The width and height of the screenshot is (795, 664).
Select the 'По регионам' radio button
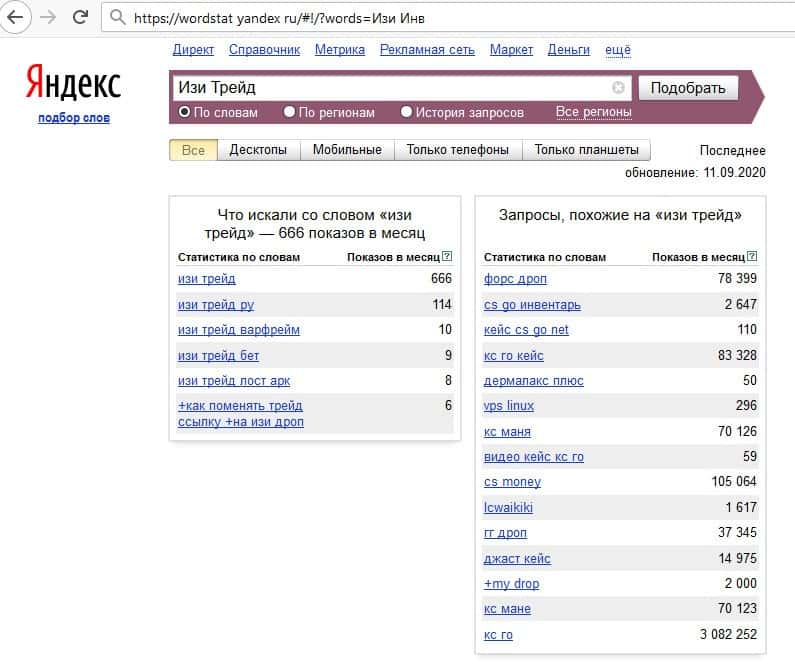click(x=290, y=113)
